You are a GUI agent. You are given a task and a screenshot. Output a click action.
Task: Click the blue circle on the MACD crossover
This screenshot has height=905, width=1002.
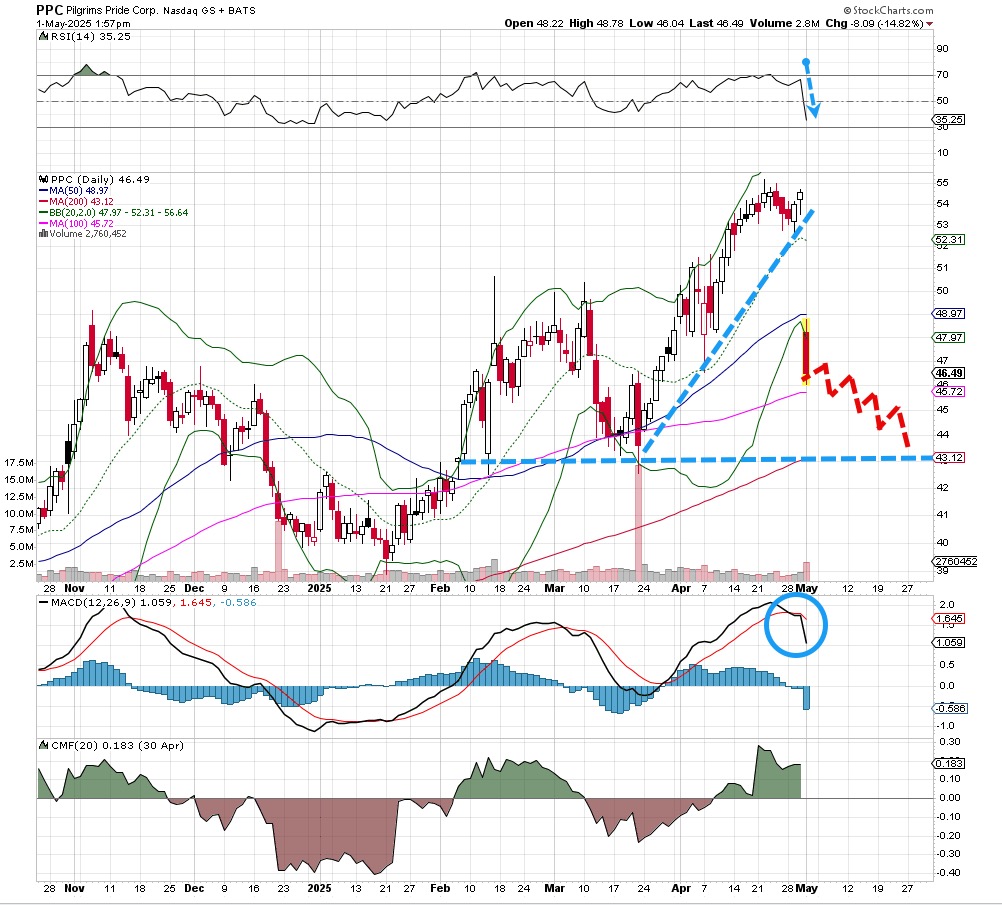click(796, 625)
